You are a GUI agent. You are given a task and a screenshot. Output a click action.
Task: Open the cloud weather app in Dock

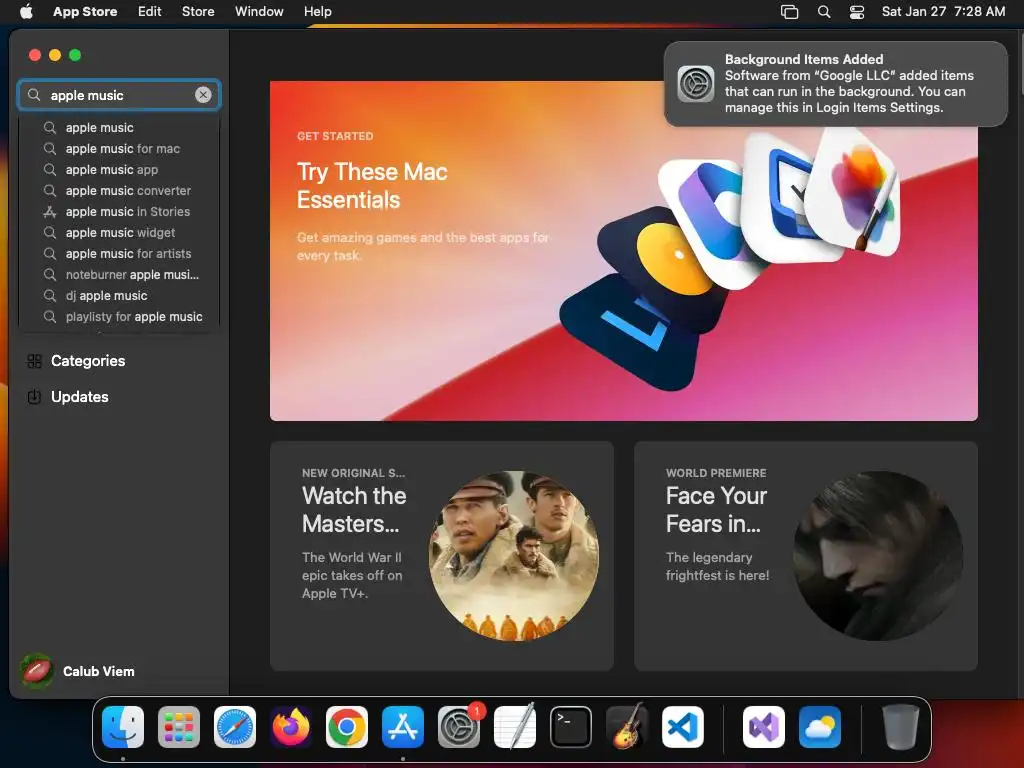(x=820, y=727)
